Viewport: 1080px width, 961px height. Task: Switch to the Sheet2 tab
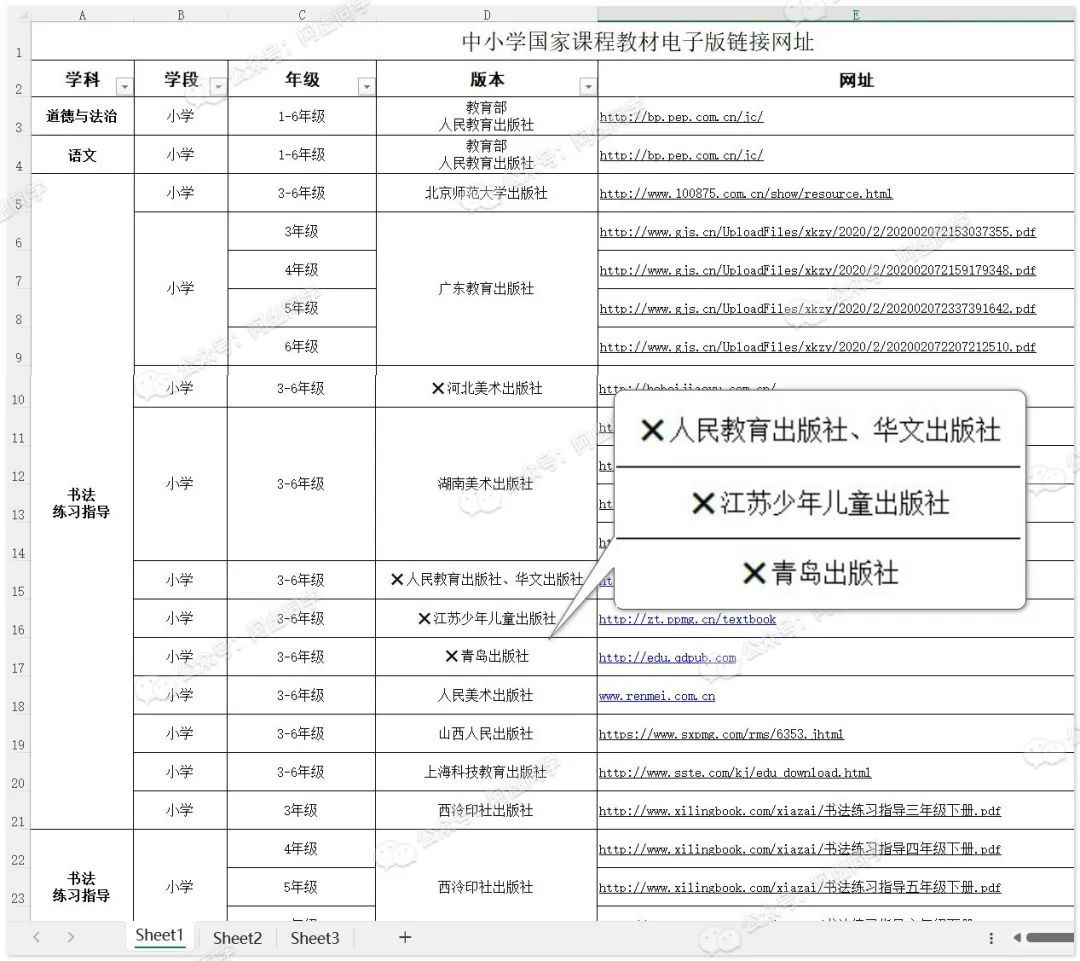click(x=237, y=938)
